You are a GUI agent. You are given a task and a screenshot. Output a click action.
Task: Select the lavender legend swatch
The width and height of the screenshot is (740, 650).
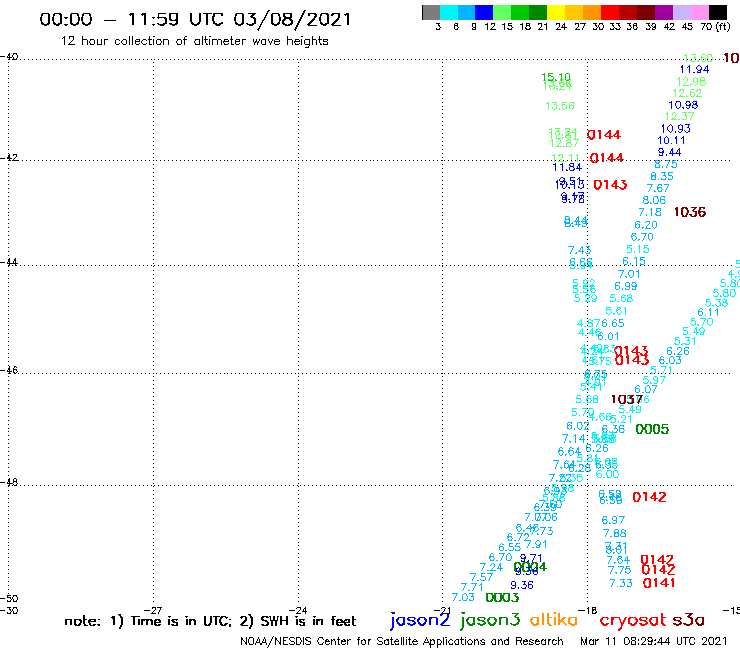(x=682, y=12)
